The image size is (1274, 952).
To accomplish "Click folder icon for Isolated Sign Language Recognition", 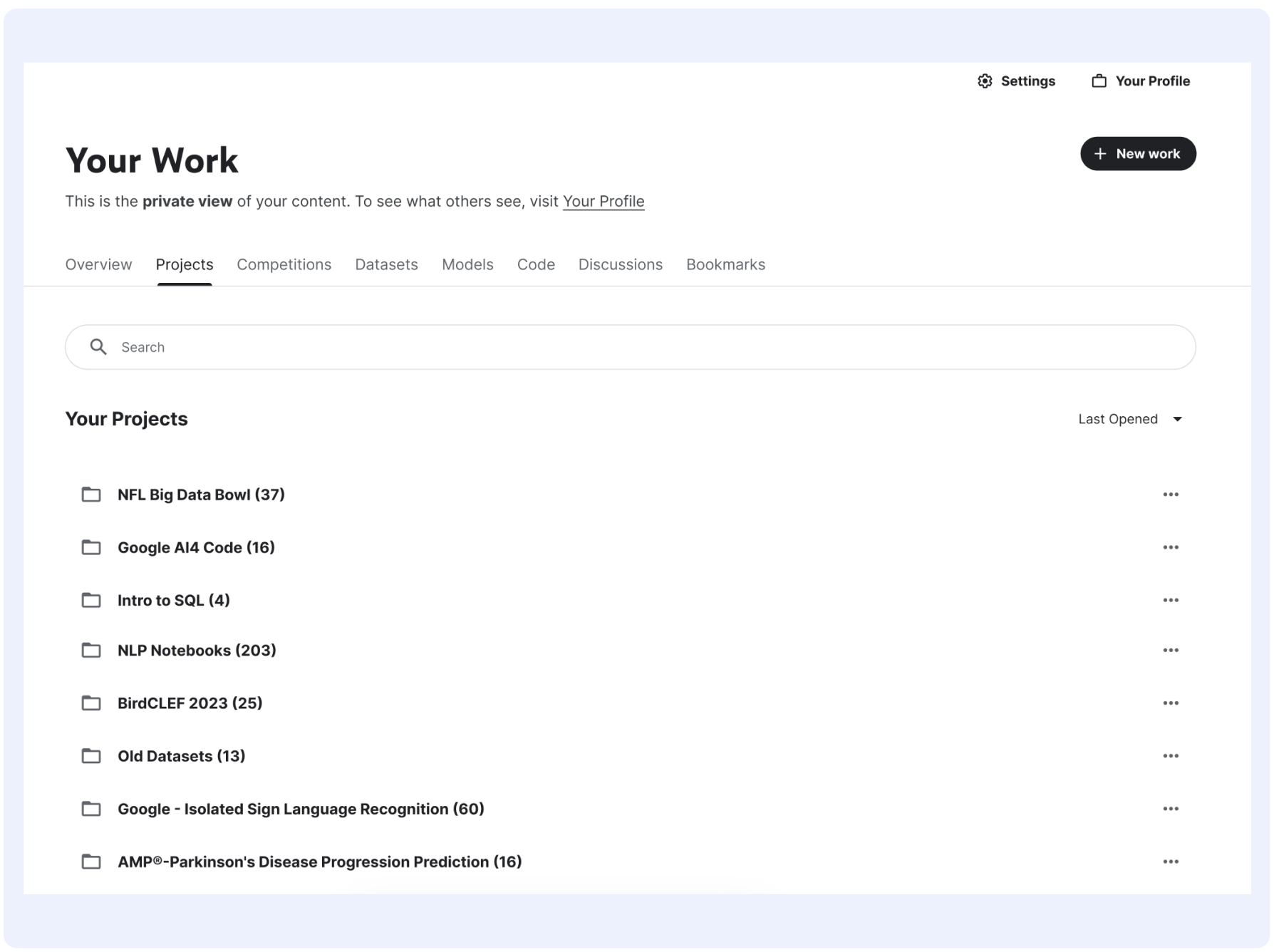I will [x=91, y=809].
